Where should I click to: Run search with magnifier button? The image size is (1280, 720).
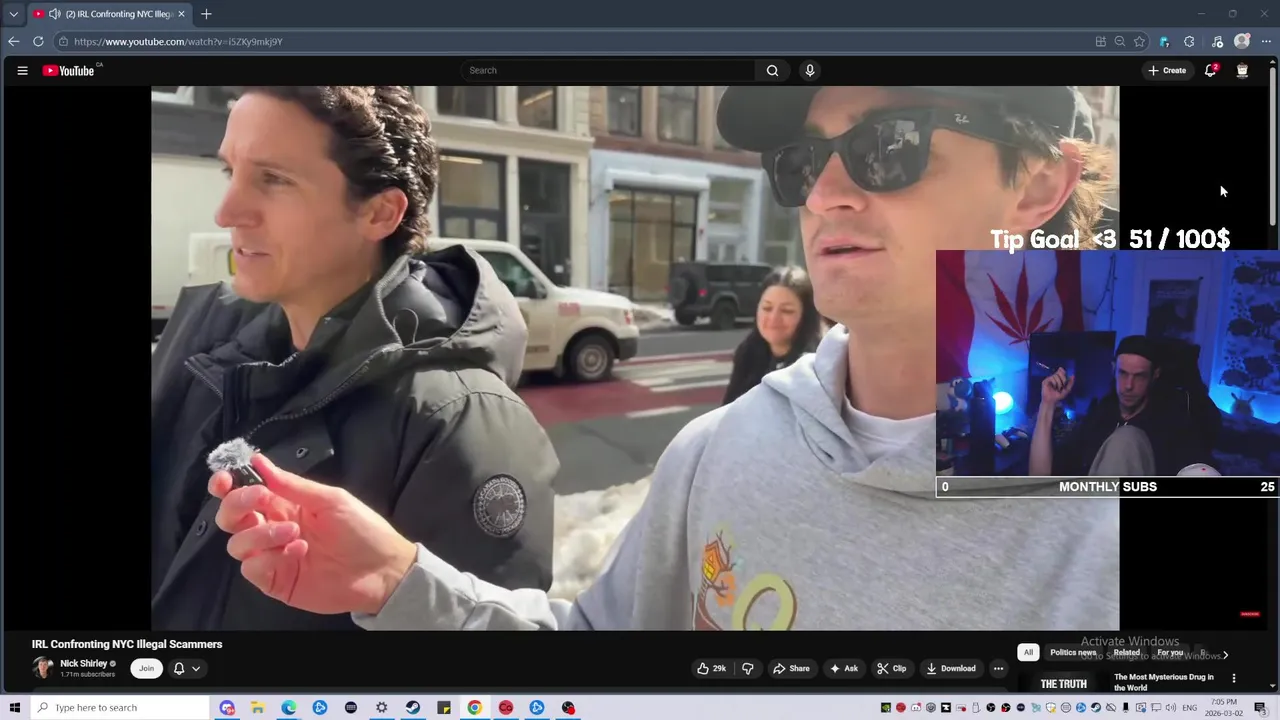coord(772,70)
